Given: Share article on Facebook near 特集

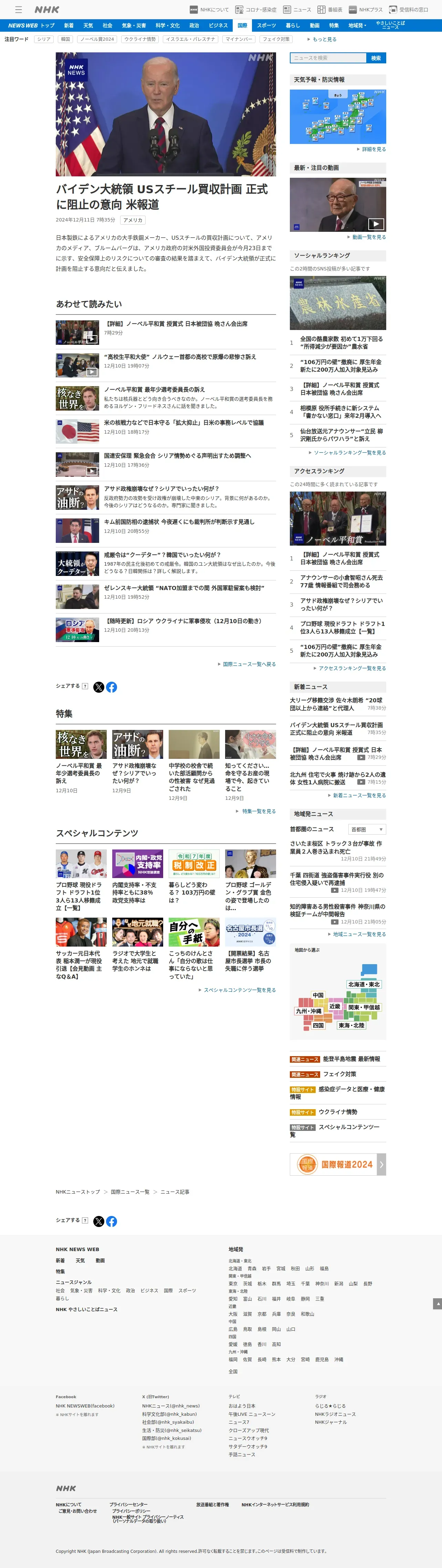Looking at the screenshot, I should 111,687.
